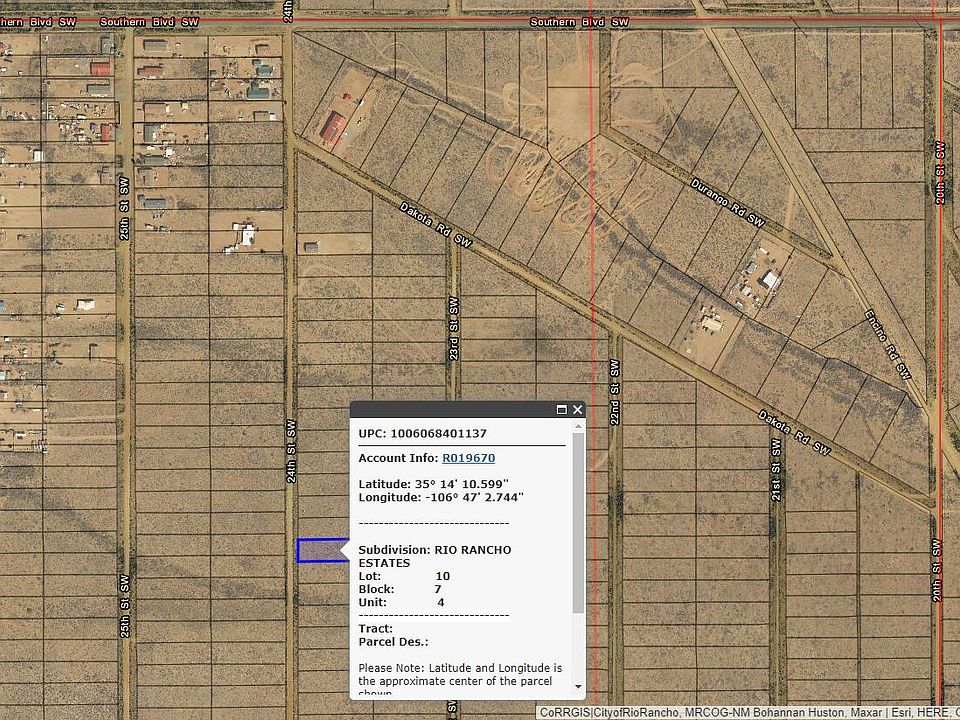Click the Subdivision RIO RANCHO ESTATES text
The width and height of the screenshot is (960, 720).
[x=435, y=556]
